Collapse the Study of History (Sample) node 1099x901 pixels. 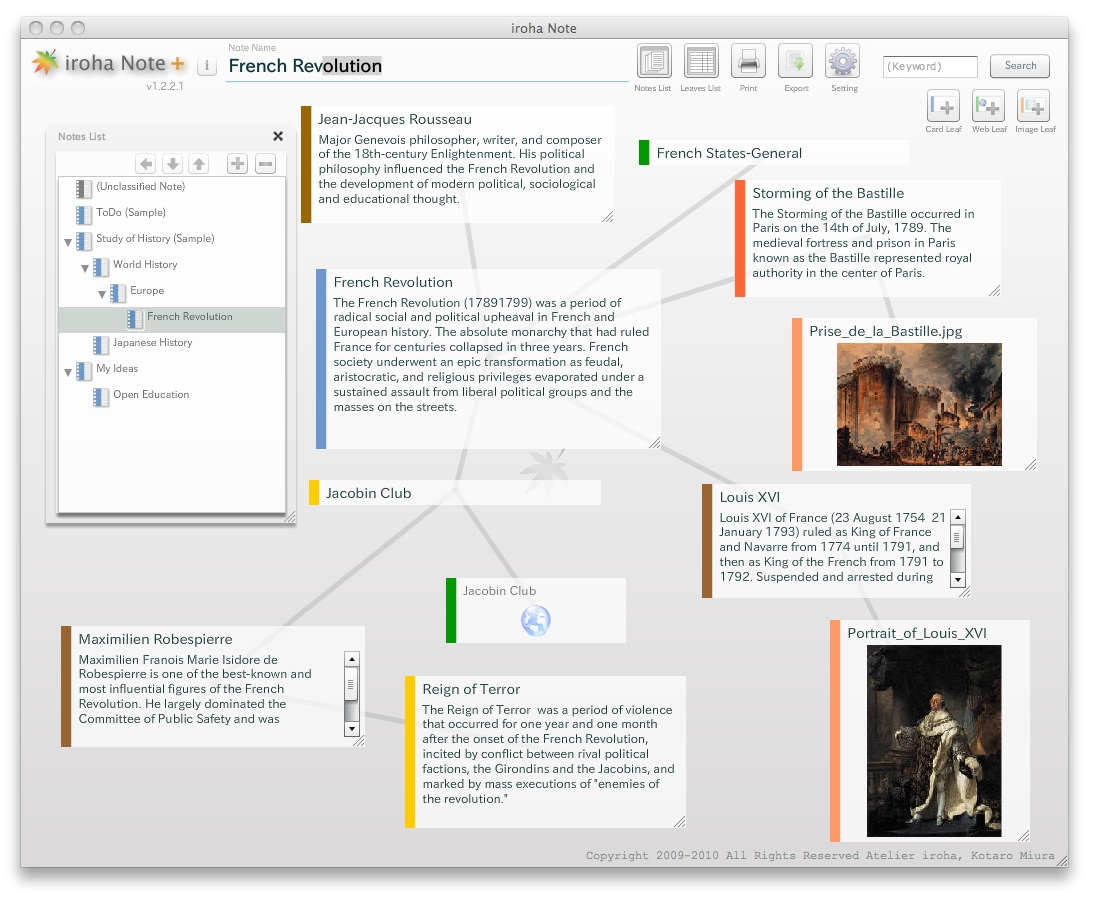tap(68, 242)
